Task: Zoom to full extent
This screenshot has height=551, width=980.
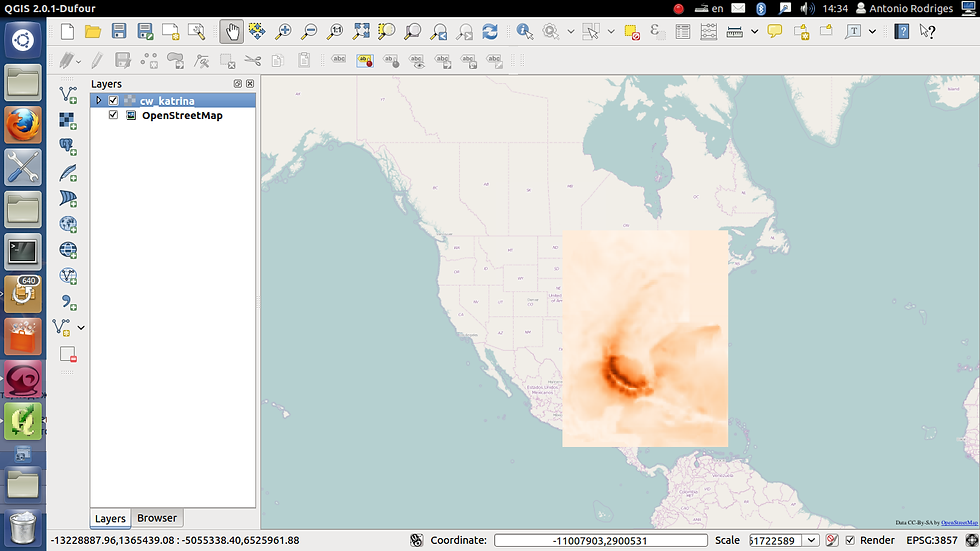Action: click(x=361, y=31)
